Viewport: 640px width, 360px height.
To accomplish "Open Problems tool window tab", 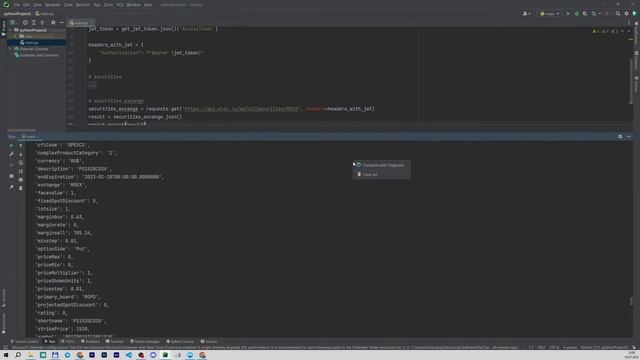I will click(x=91, y=342).
